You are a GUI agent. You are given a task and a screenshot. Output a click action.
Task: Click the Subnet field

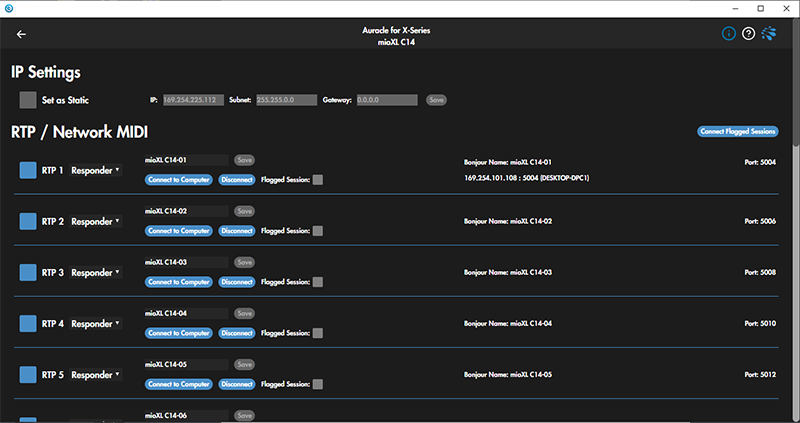point(286,100)
